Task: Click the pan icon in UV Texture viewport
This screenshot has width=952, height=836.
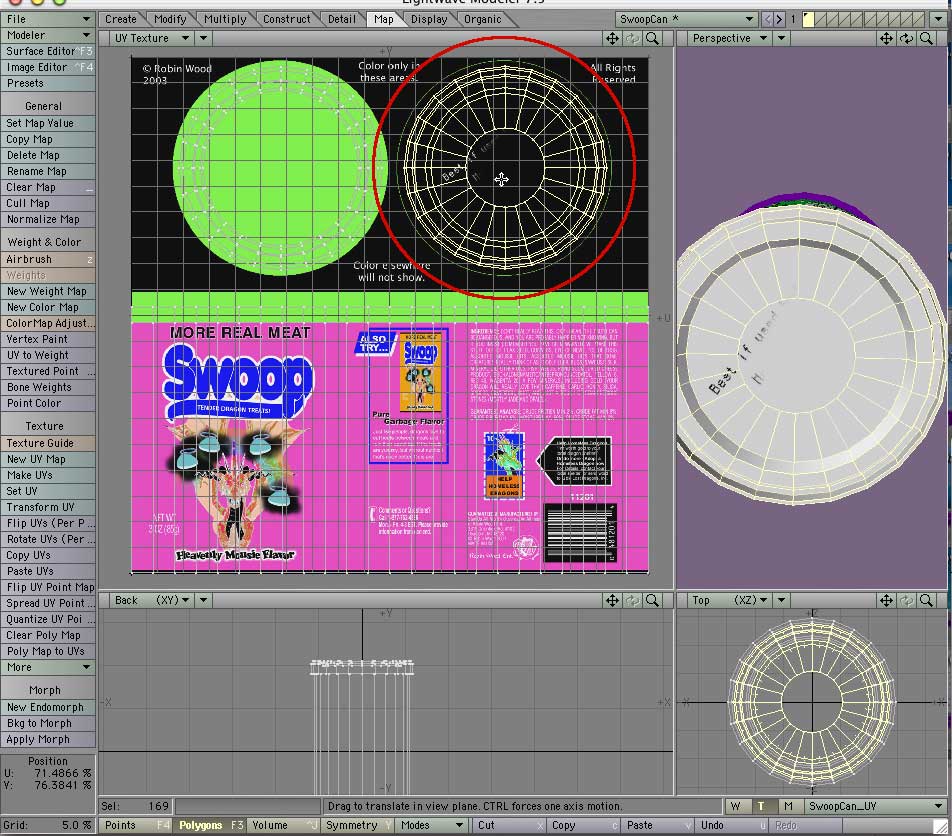Action: coord(612,38)
